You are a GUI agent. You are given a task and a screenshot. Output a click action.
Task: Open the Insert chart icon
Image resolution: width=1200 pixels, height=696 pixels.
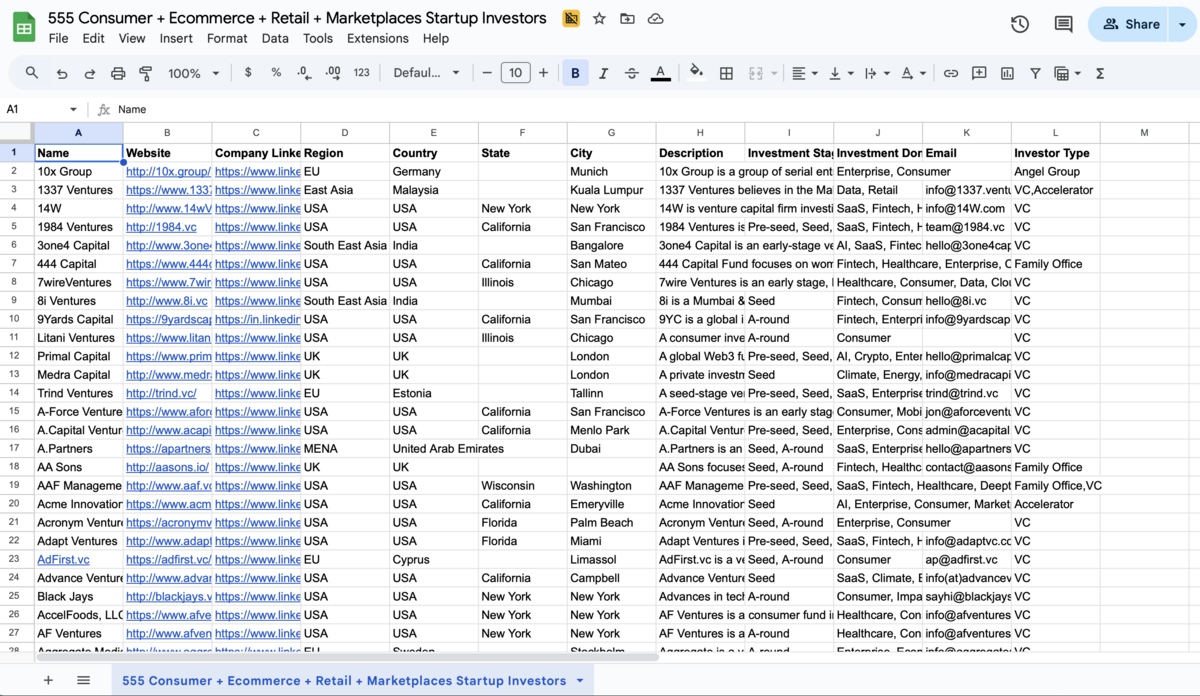[1007, 72]
